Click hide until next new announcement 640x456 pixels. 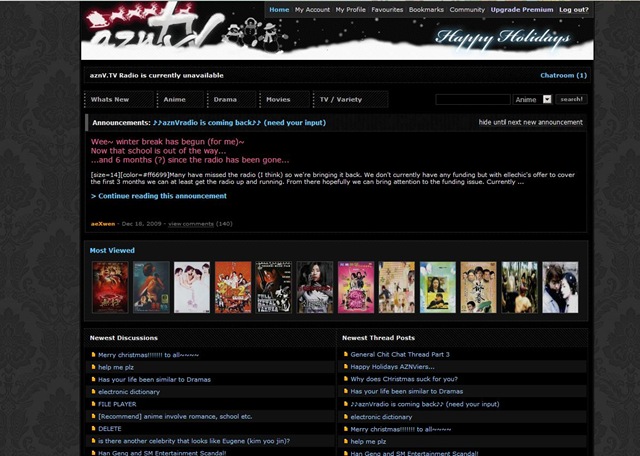click(x=531, y=122)
